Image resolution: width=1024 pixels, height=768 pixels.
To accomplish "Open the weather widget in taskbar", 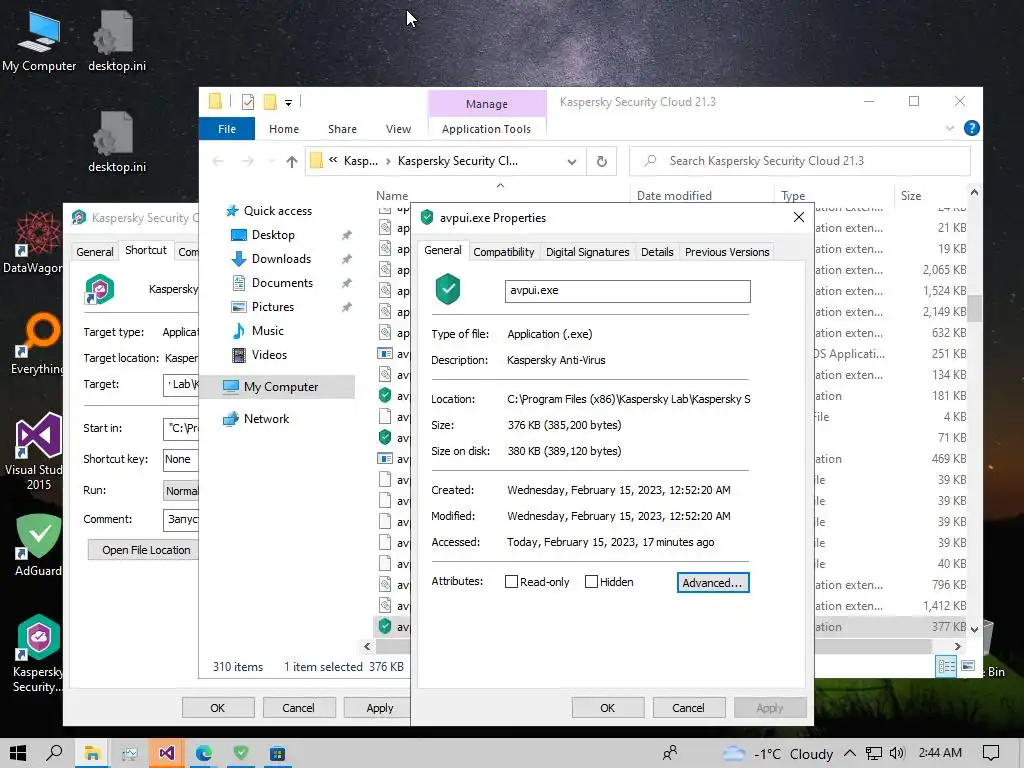I will [778, 753].
